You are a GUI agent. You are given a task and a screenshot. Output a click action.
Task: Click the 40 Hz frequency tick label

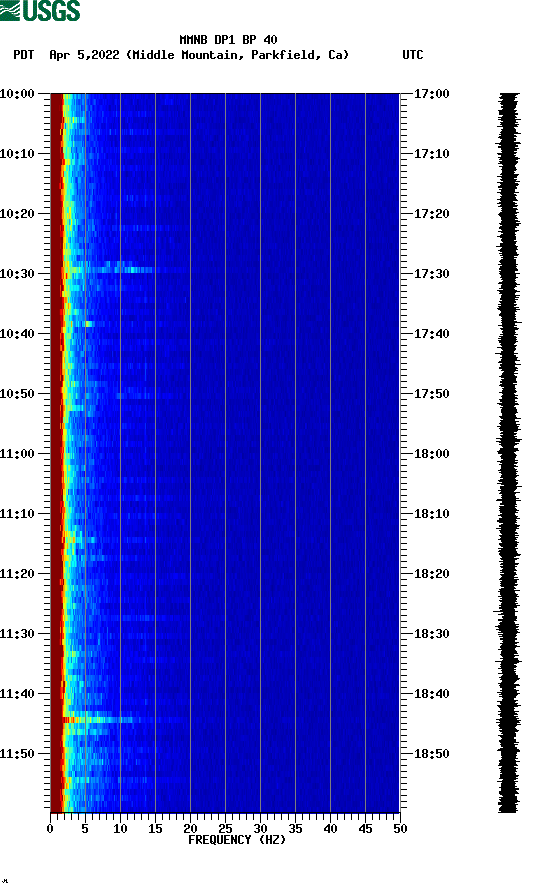click(x=330, y=829)
